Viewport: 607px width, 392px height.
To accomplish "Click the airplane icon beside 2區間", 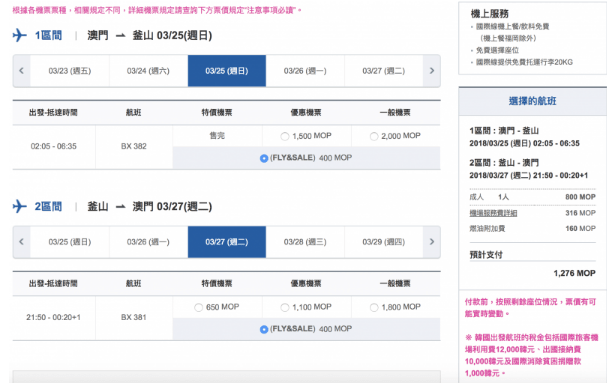I will pyautogui.click(x=20, y=206).
